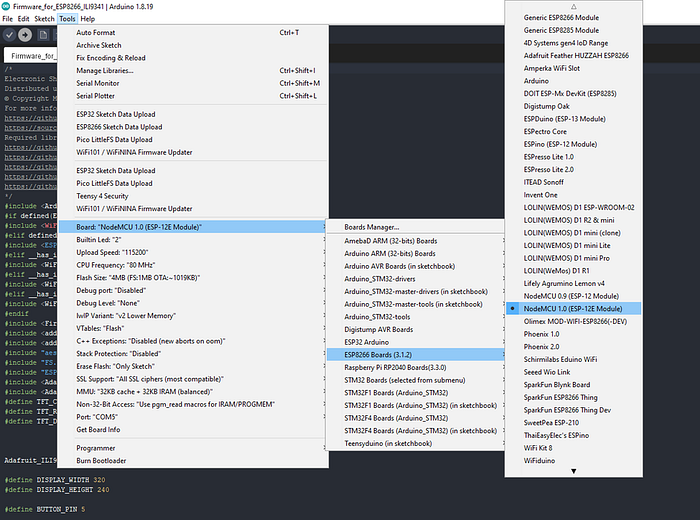700x520 pixels.
Task: Click the New sketch toolbar icon
Action: [43, 35]
